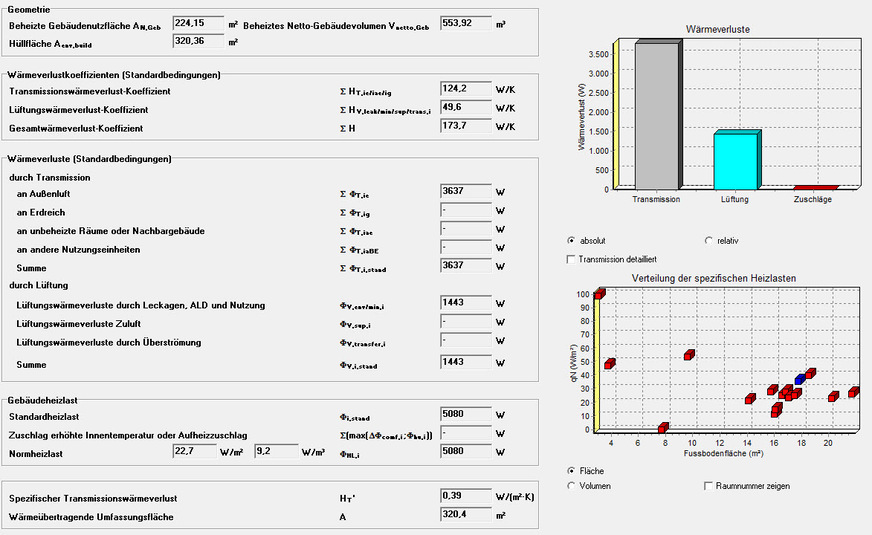The height and width of the screenshot is (535, 872).
Task: Click the Lüftungswärmeverlust-Koeffizient field 49,6
Action: pyautogui.click(x=465, y=109)
